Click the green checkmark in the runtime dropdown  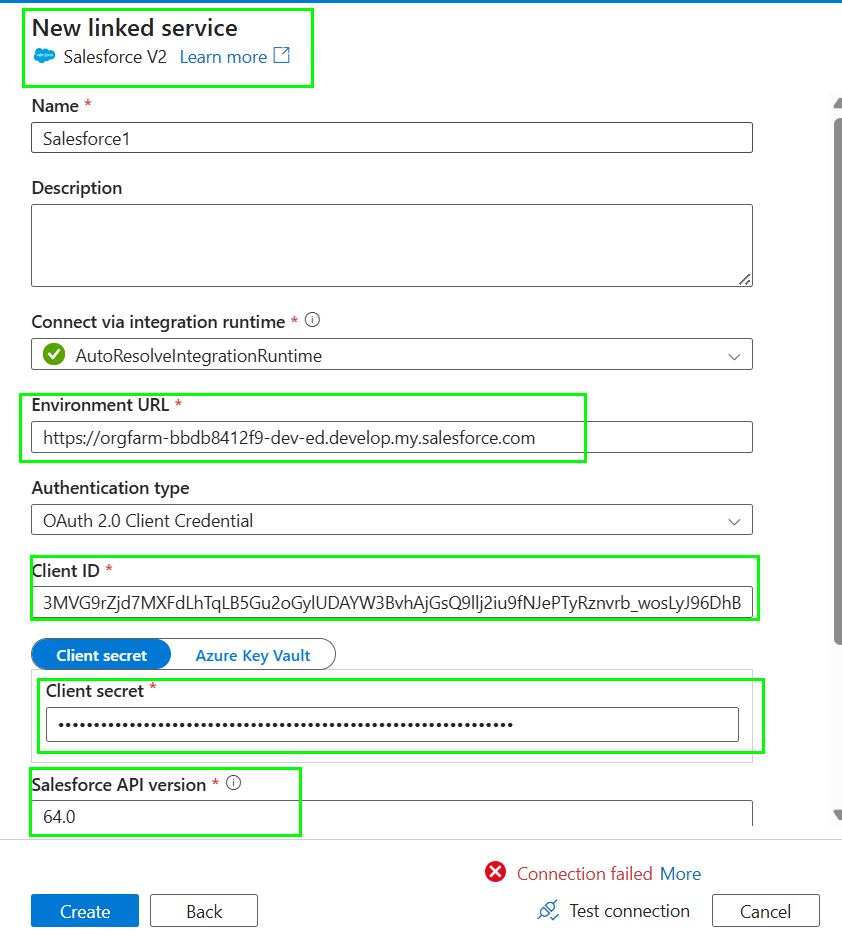(x=54, y=354)
